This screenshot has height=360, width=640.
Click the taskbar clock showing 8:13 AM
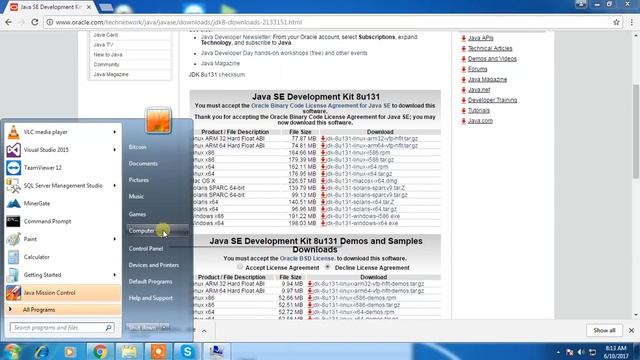pyautogui.click(x=616, y=352)
